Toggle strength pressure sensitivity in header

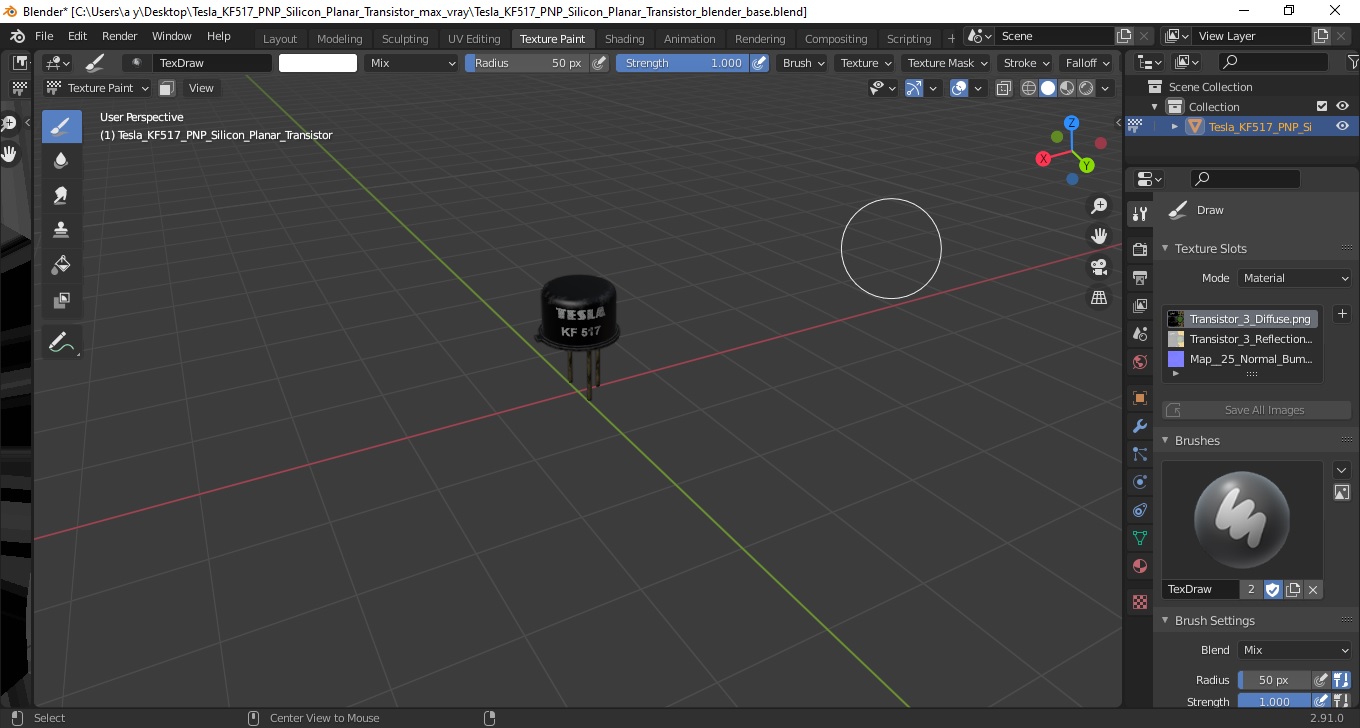[760, 62]
